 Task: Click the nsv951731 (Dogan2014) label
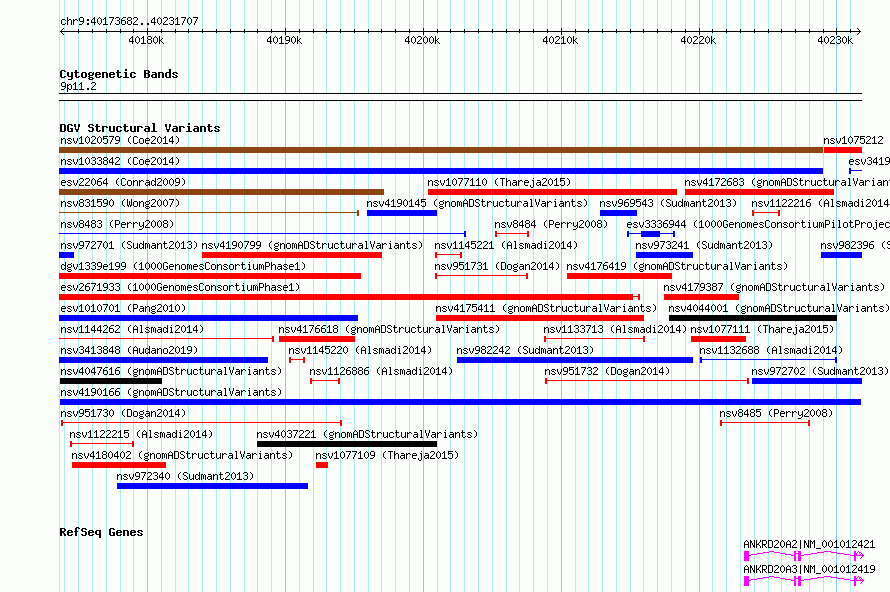point(497,266)
